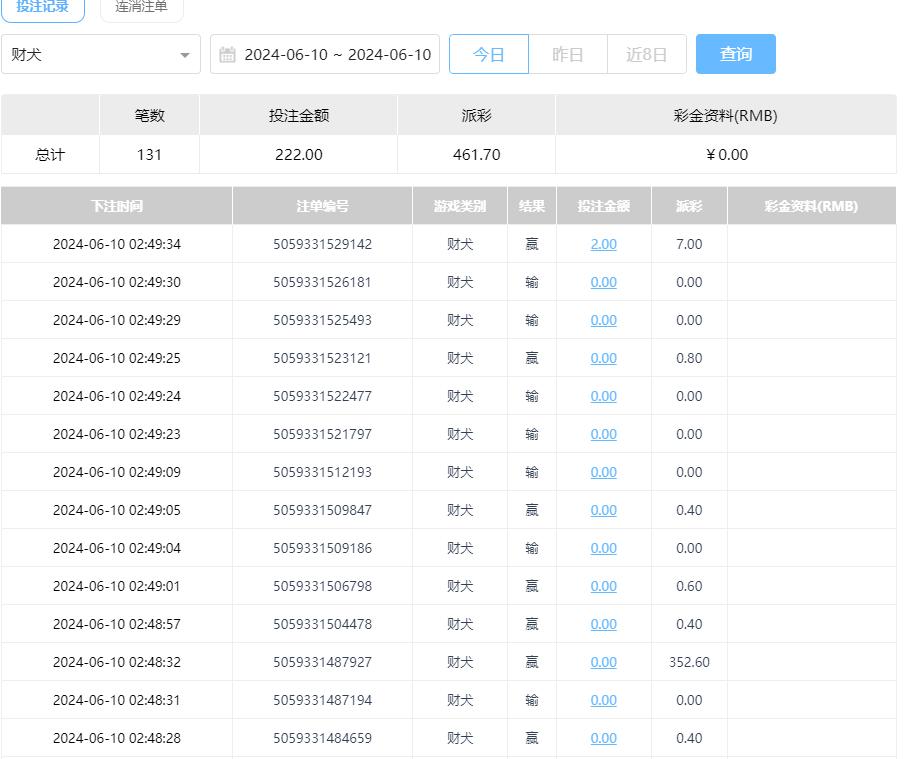Click the 下注时间 column header
Image resolution: width=904 pixels, height=759 pixels.
(116, 206)
